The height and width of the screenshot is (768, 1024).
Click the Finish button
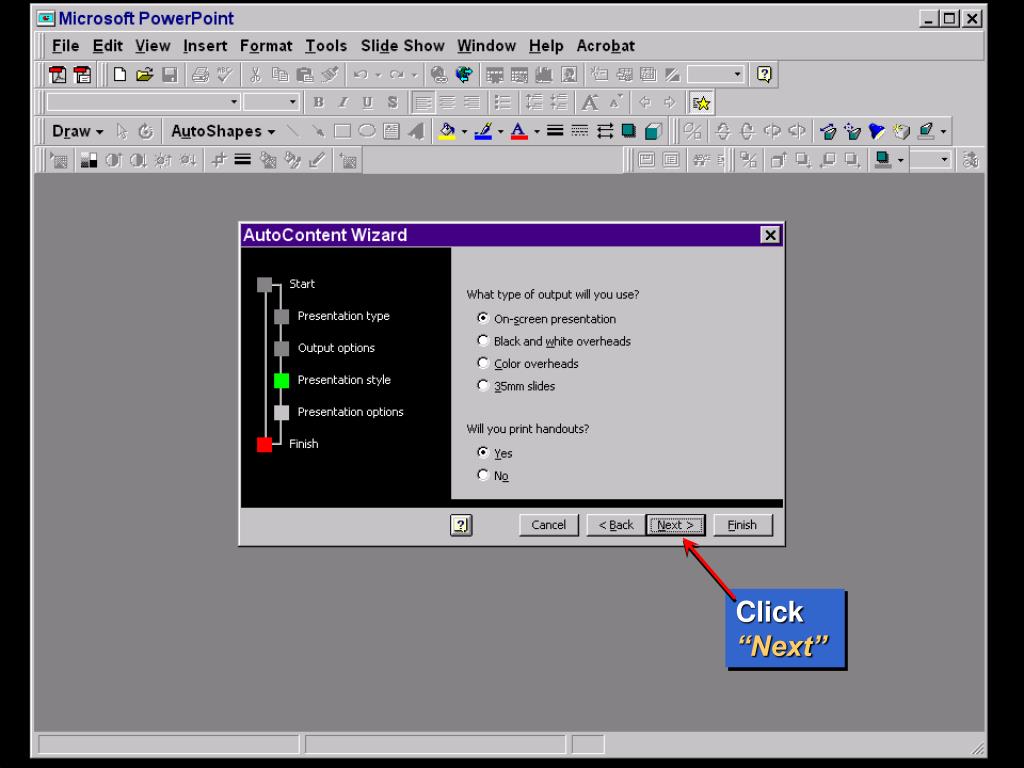[743, 525]
